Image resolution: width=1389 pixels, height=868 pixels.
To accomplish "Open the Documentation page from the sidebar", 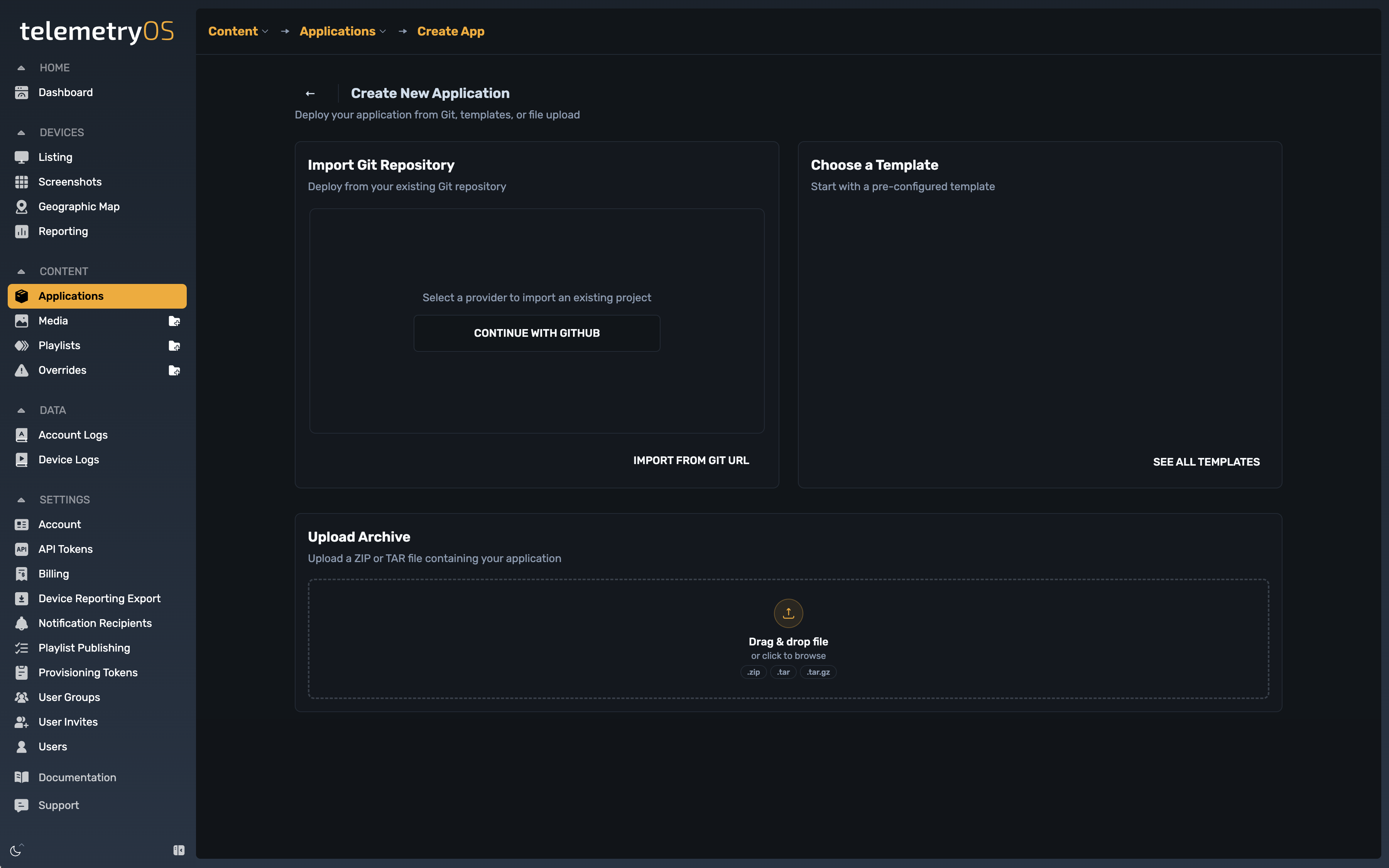I will point(76,777).
